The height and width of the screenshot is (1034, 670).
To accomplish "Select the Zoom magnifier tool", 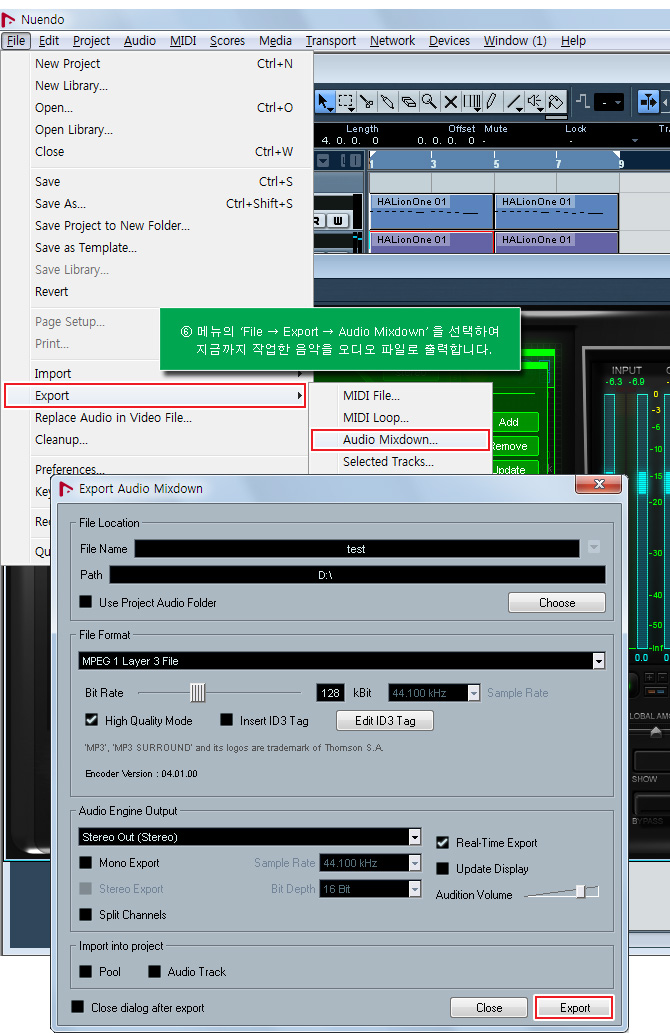I will pyautogui.click(x=429, y=102).
